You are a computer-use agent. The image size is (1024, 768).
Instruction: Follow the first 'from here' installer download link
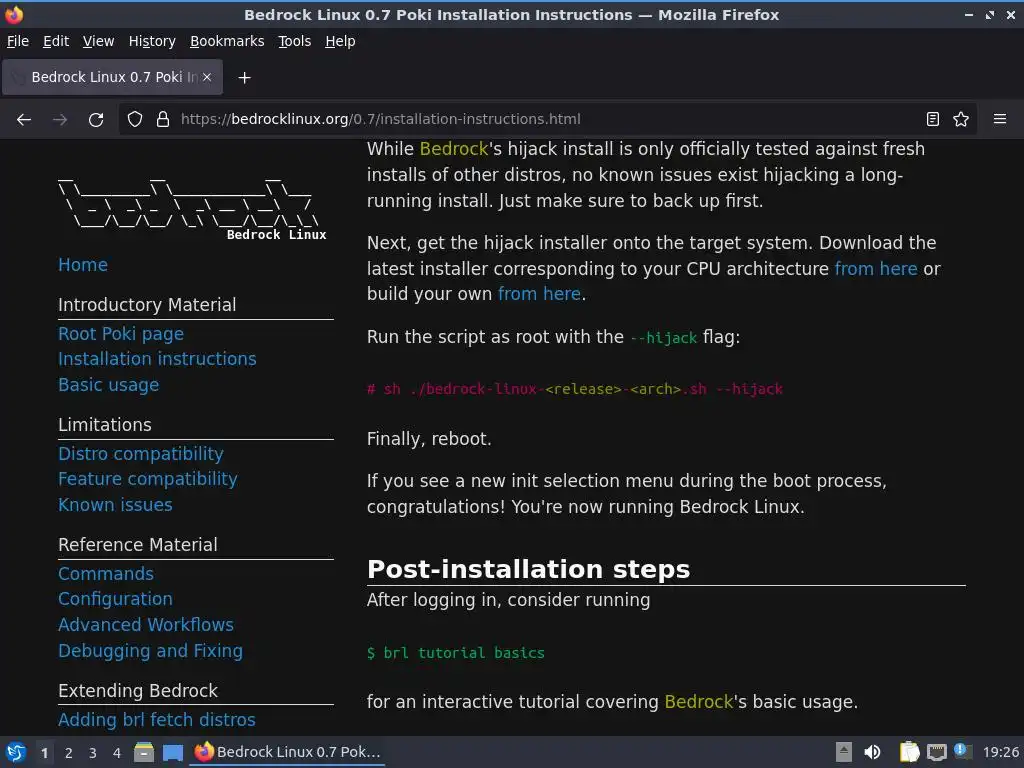(876, 268)
